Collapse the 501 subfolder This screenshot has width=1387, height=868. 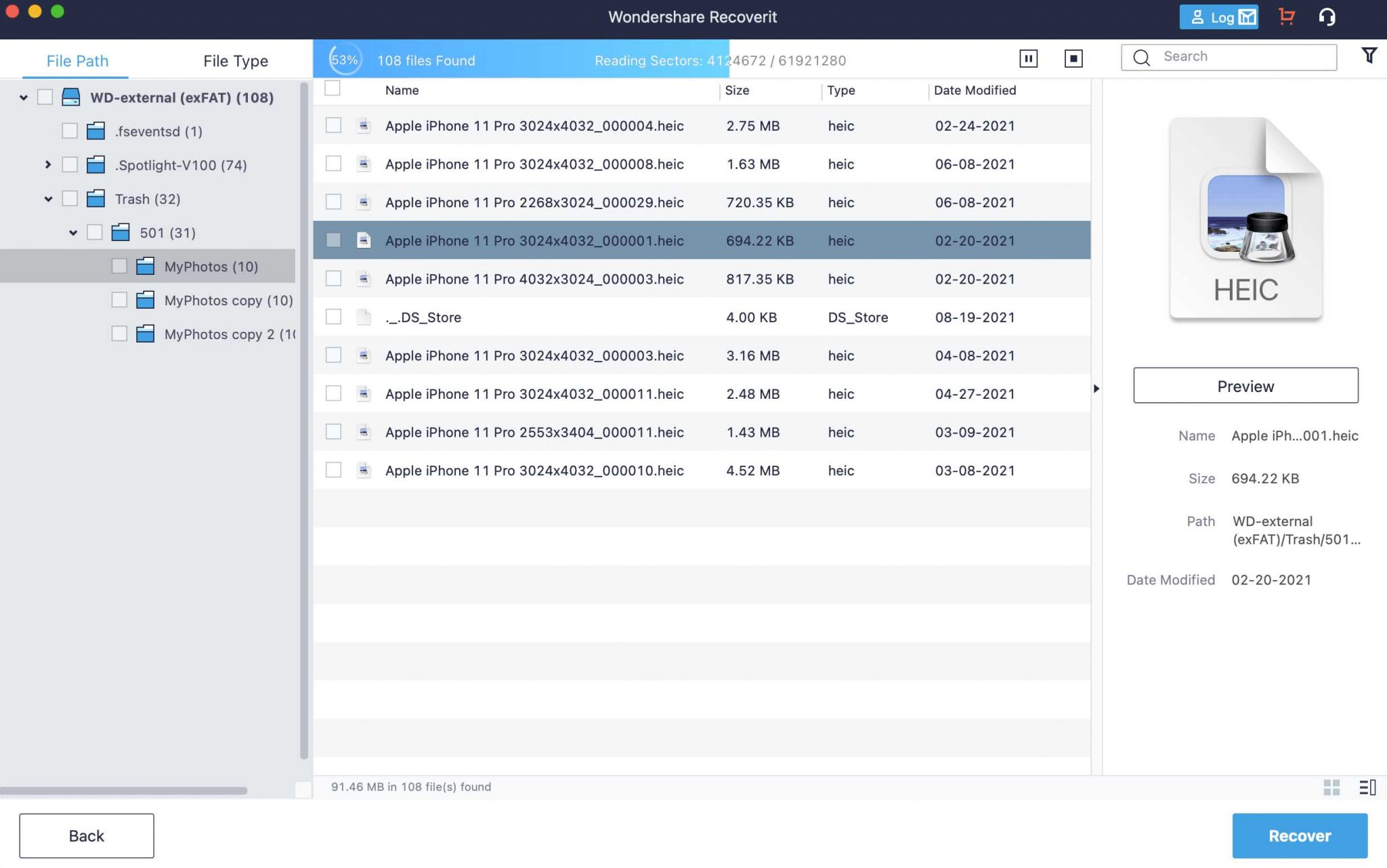pyautogui.click(x=71, y=232)
